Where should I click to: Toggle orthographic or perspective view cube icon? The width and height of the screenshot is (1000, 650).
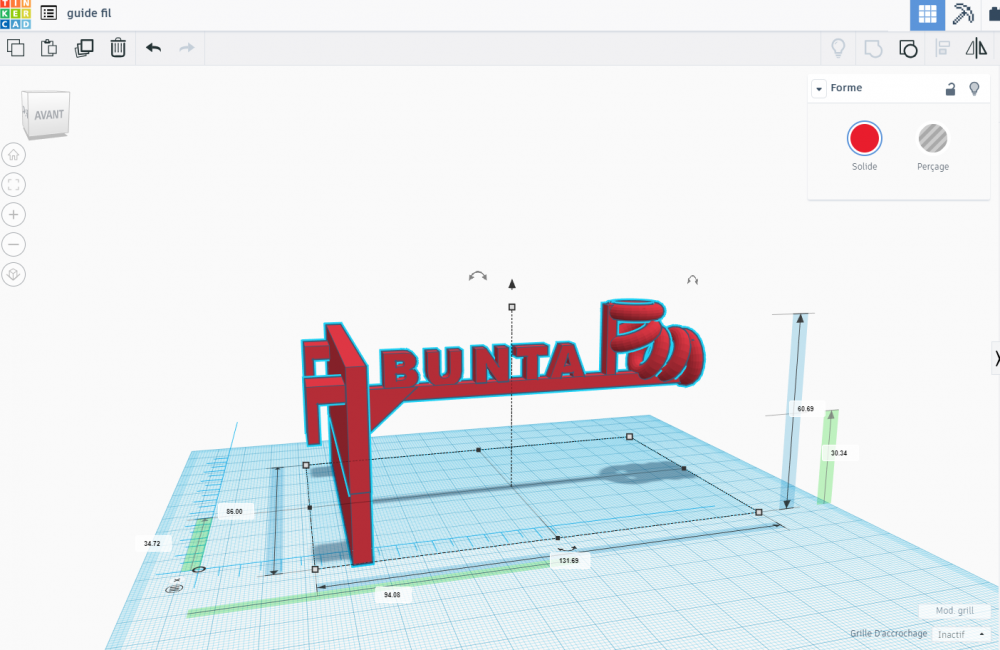tap(13, 274)
